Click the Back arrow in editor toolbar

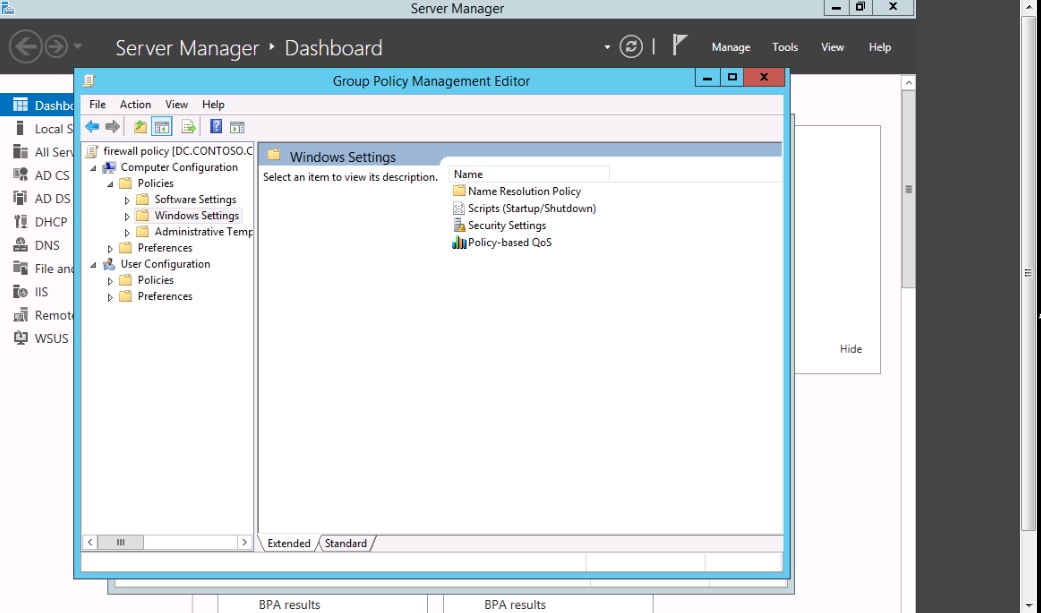point(92,126)
